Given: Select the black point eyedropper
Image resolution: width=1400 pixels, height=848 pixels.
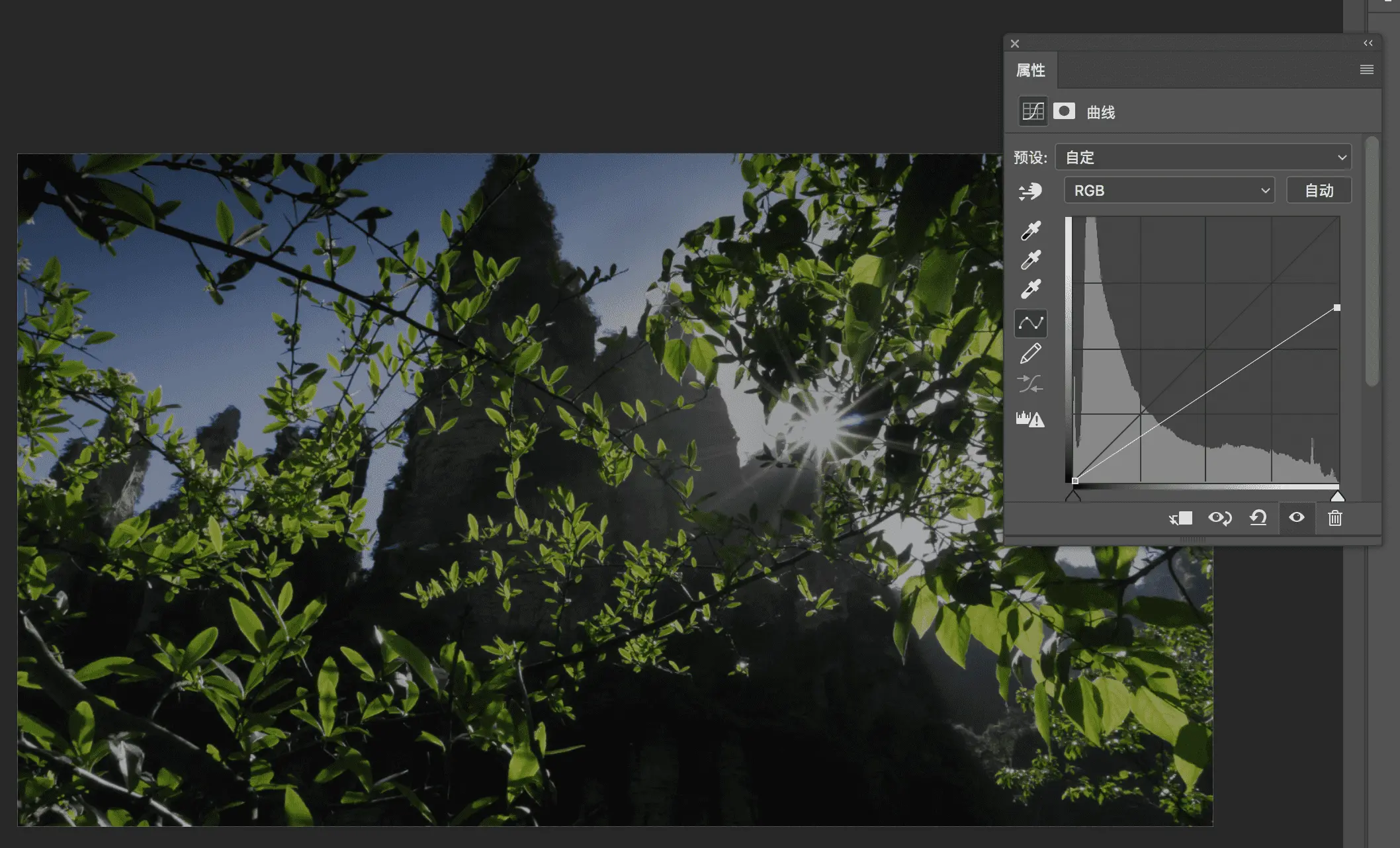Looking at the screenshot, I should click(x=1030, y=230).
